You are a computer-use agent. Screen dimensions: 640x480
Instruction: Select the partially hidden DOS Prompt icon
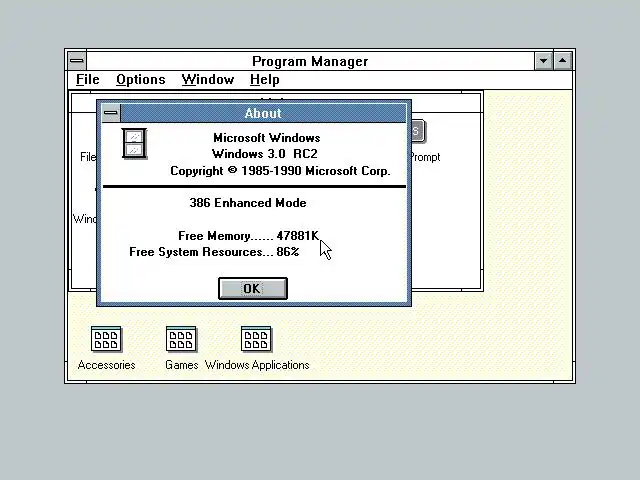(x=418, y=131)
